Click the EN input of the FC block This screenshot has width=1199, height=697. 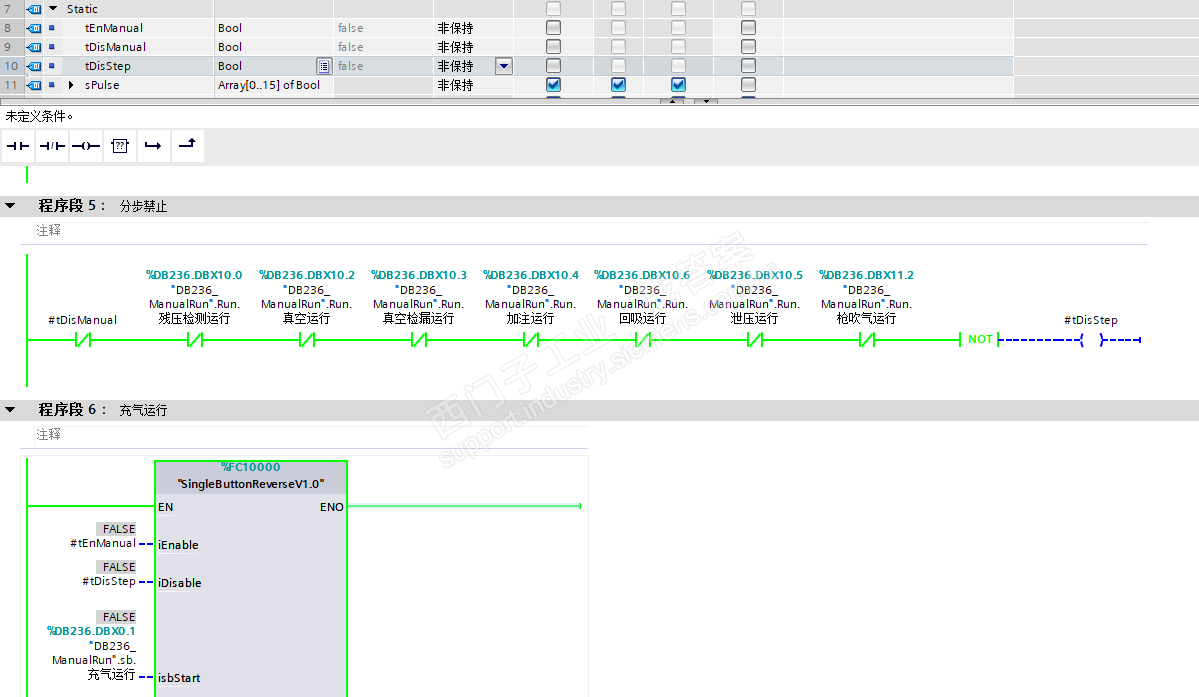(166, 507)
